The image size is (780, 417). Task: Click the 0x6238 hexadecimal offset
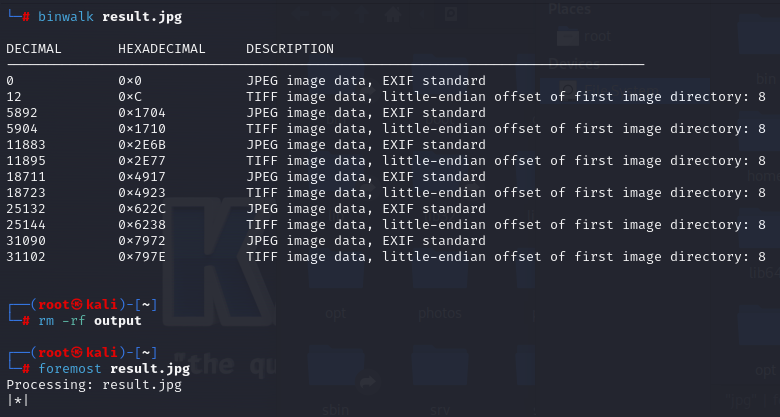pyautogui.click(x=142, y=224)
